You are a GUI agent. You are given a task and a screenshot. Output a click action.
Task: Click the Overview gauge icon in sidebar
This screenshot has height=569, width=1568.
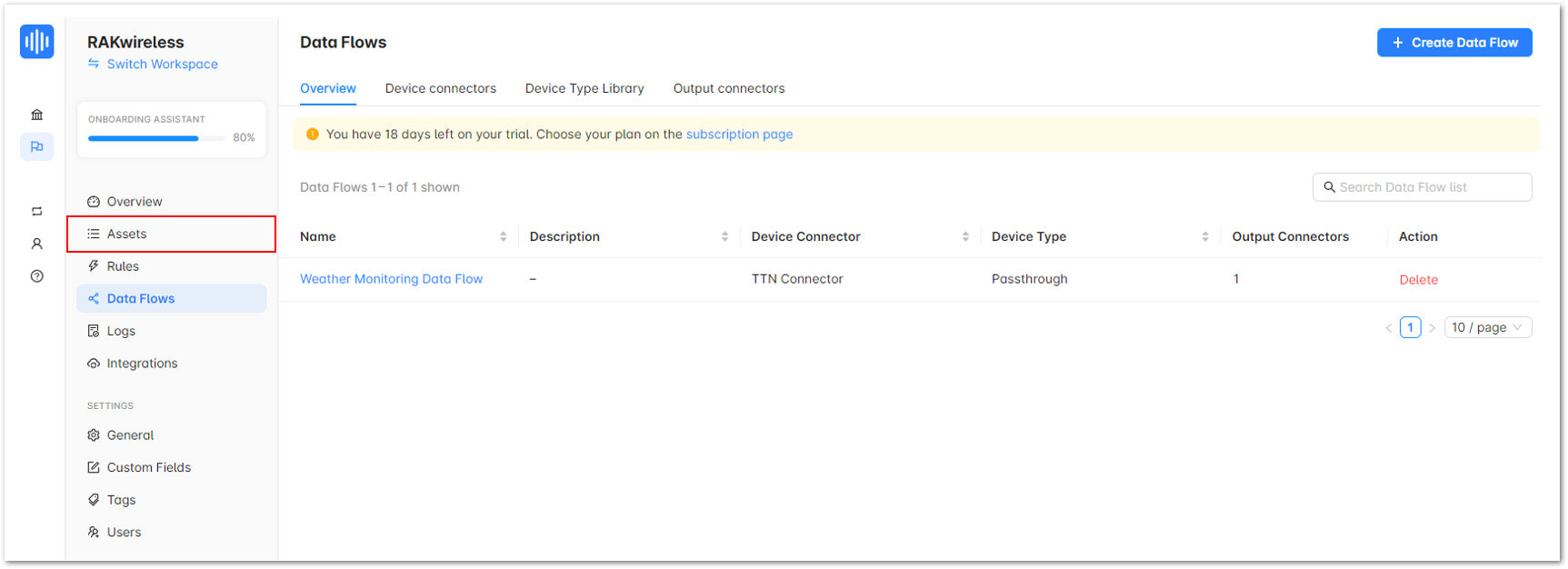point(94,202)
